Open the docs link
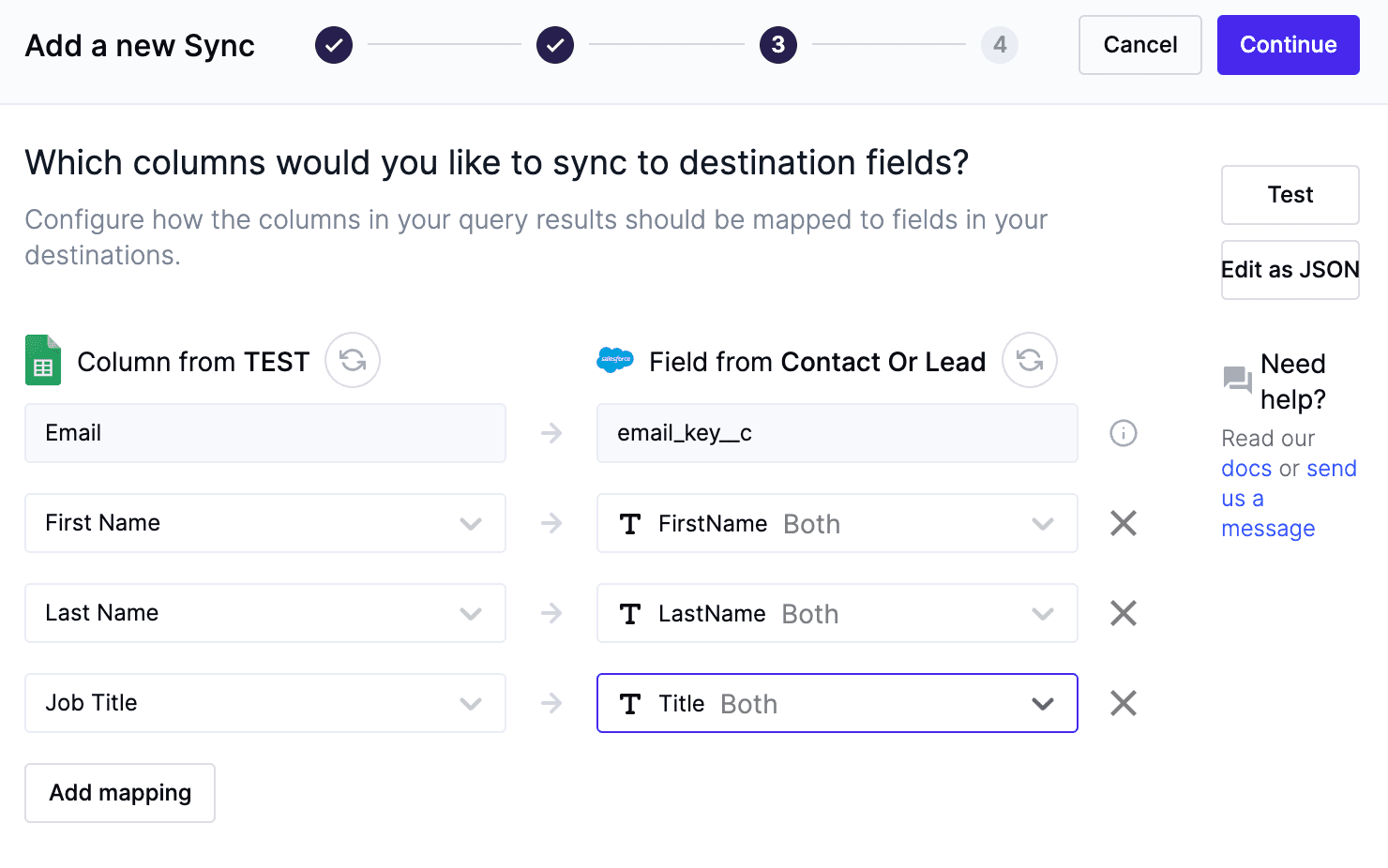Viewport: 1388px width, 868px height. click(1246, 469)
